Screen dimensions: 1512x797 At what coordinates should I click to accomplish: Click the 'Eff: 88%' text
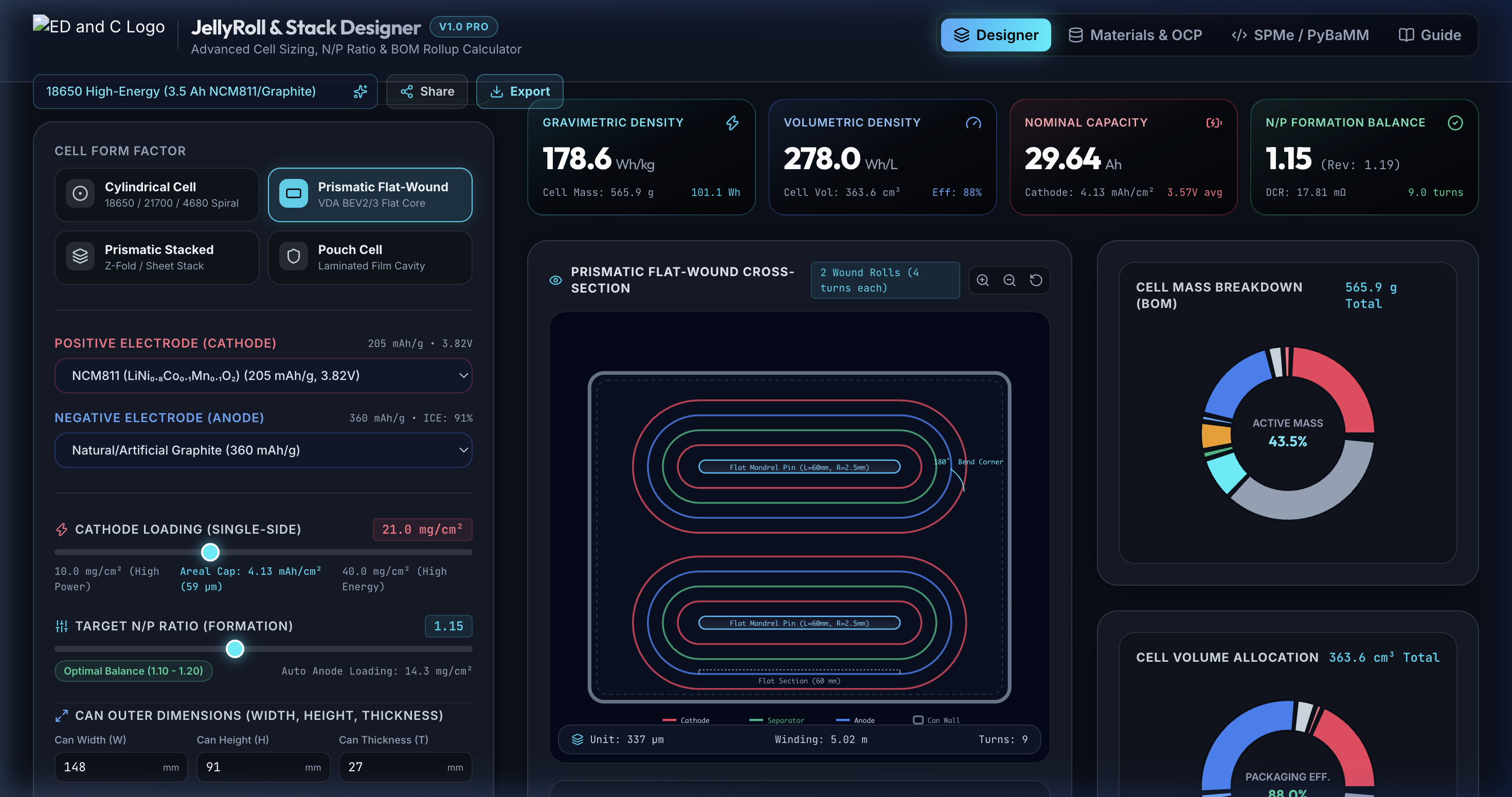pos(957,192)
